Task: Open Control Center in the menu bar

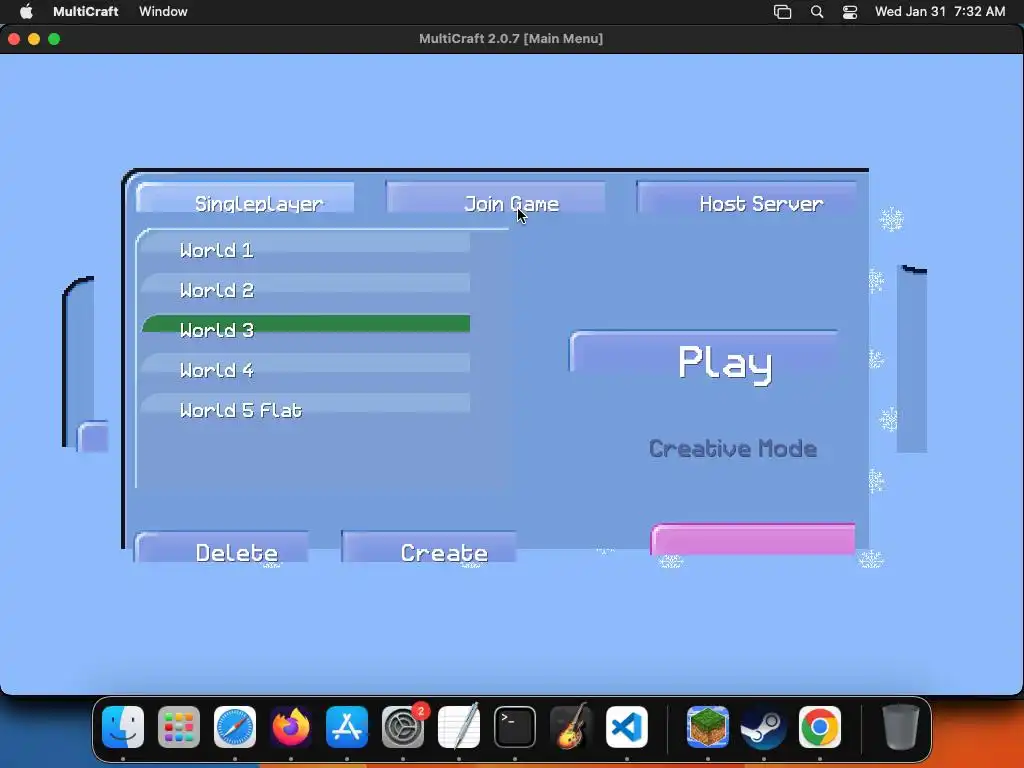Action: [x=850, y=12]
